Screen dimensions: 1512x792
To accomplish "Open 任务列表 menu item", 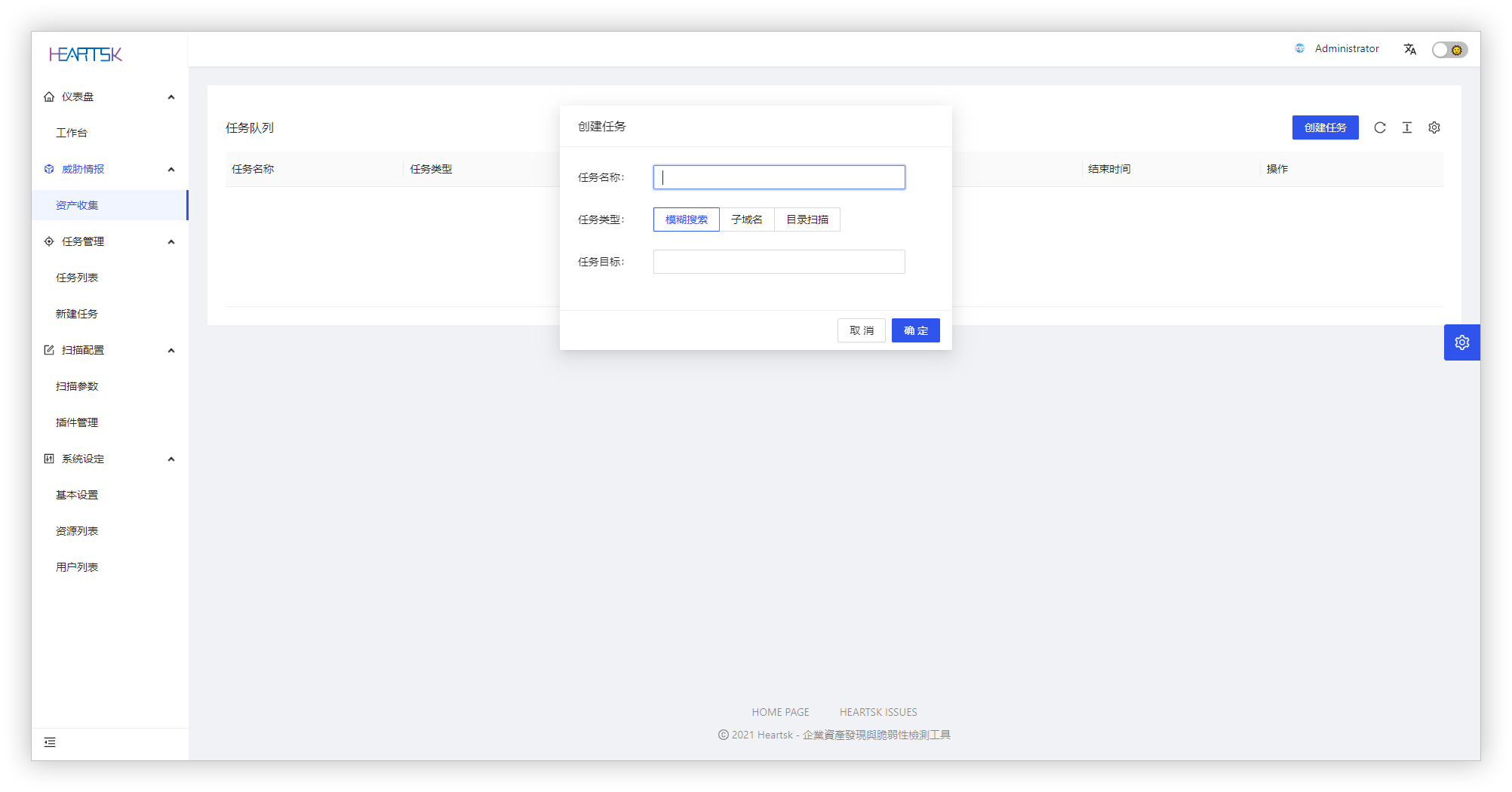I will tap(110, 278).
